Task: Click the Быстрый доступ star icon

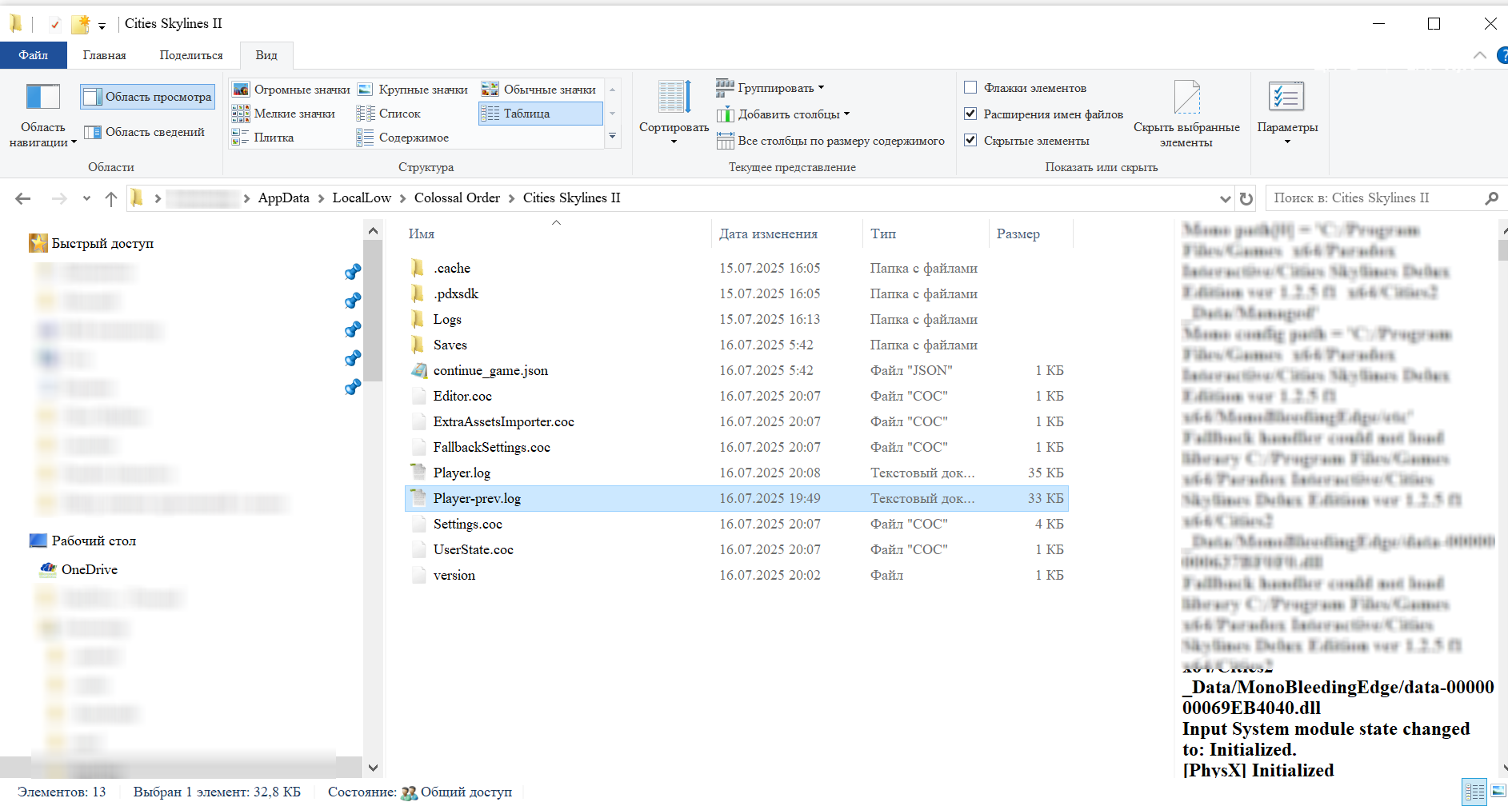Action: tap(38, 243)
